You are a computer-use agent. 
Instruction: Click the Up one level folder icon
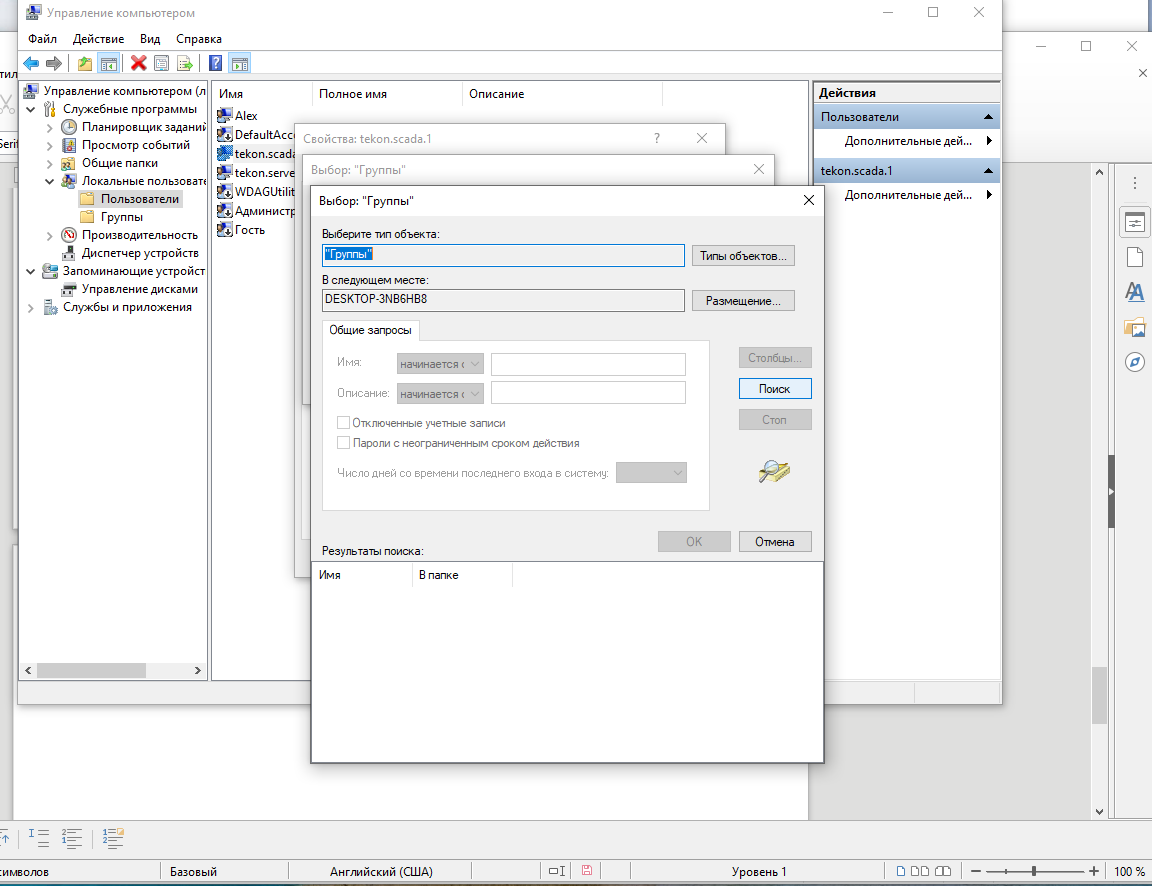coord(85,64)
